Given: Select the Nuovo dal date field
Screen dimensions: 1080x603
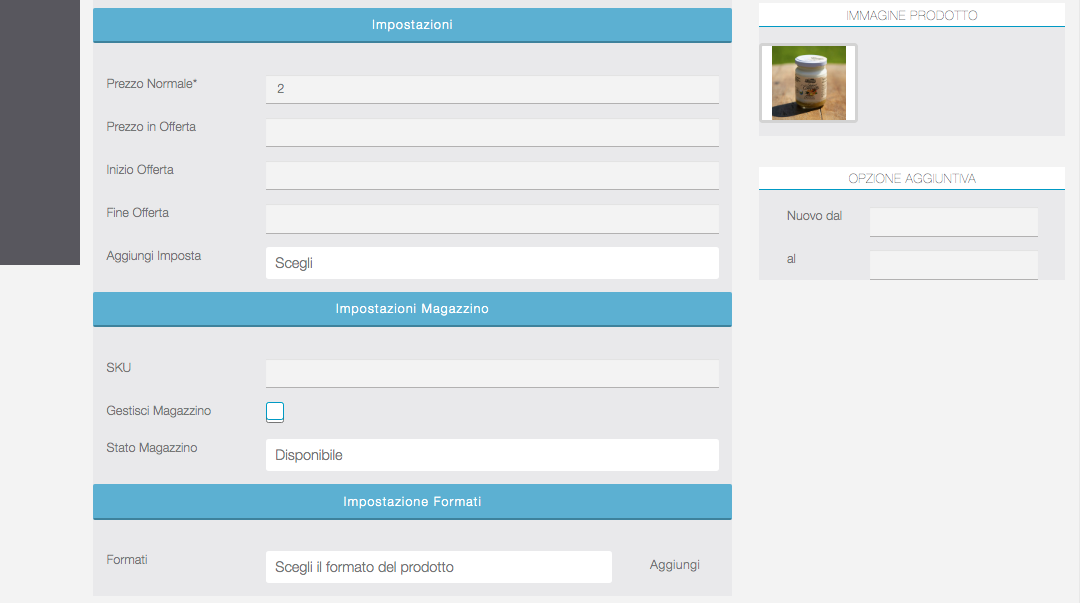Looking at the screenshot, I should 953,221.
